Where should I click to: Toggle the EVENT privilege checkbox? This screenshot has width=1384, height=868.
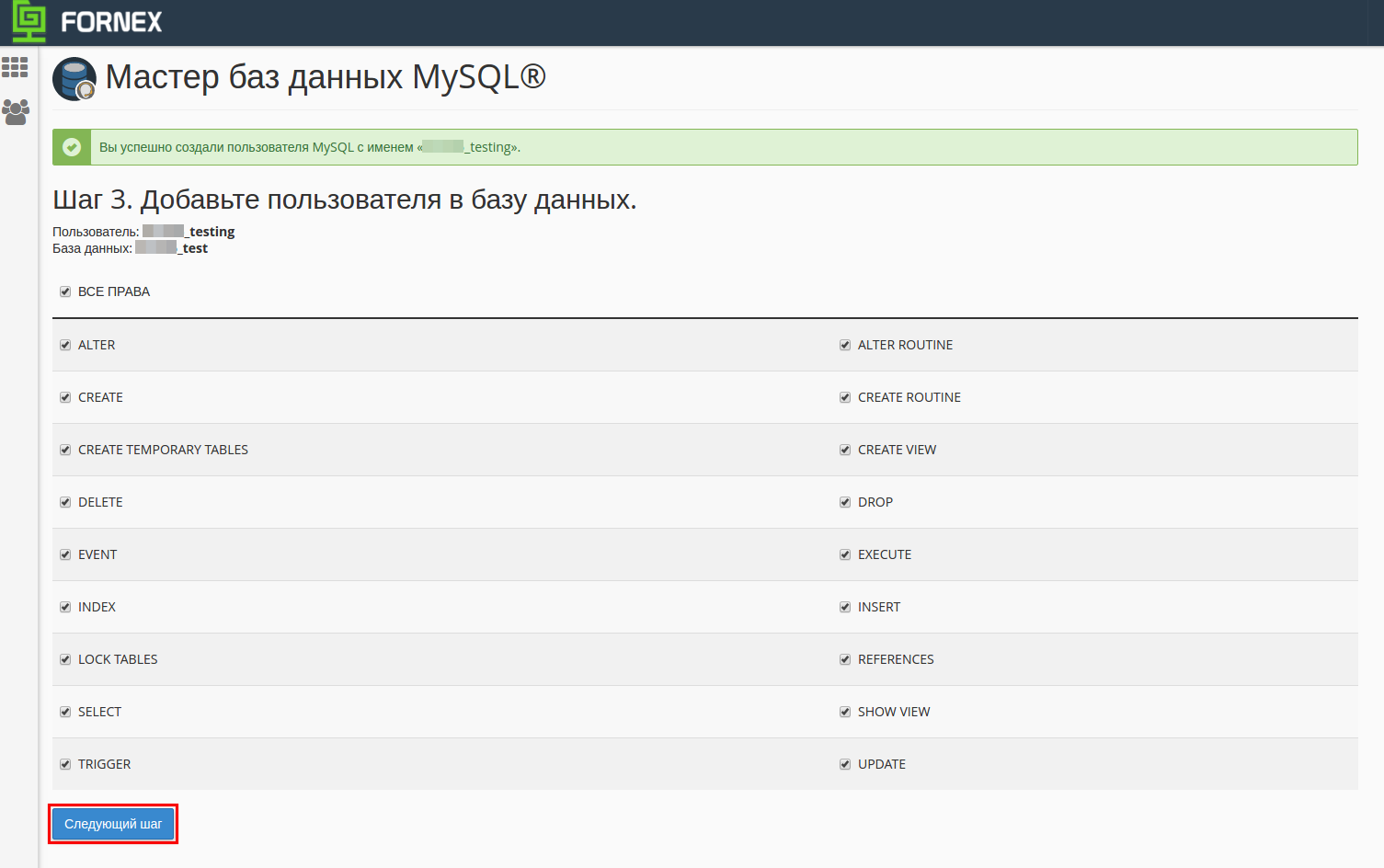[65, 554]
